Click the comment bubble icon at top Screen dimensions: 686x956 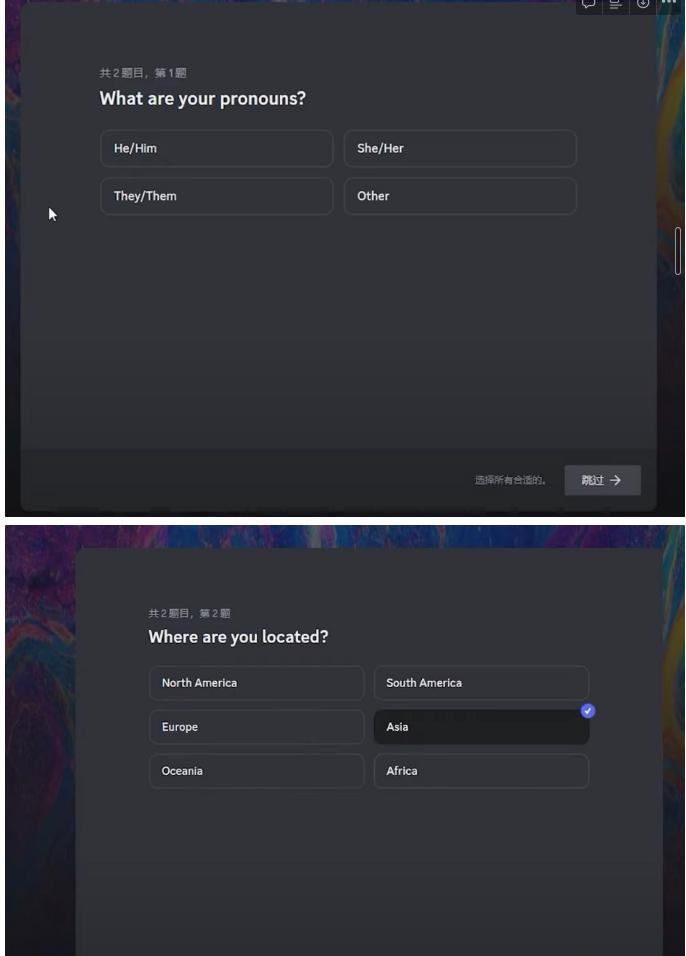[590, 4]
